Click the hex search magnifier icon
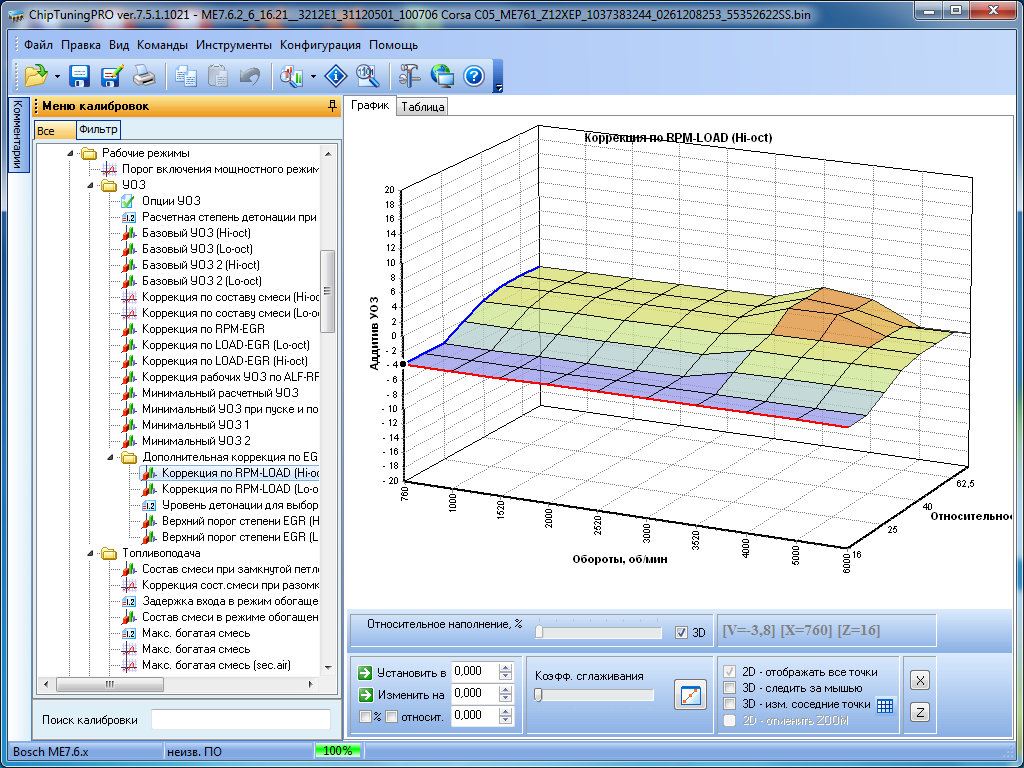The image size is (1024, 768). click(366, 75)
